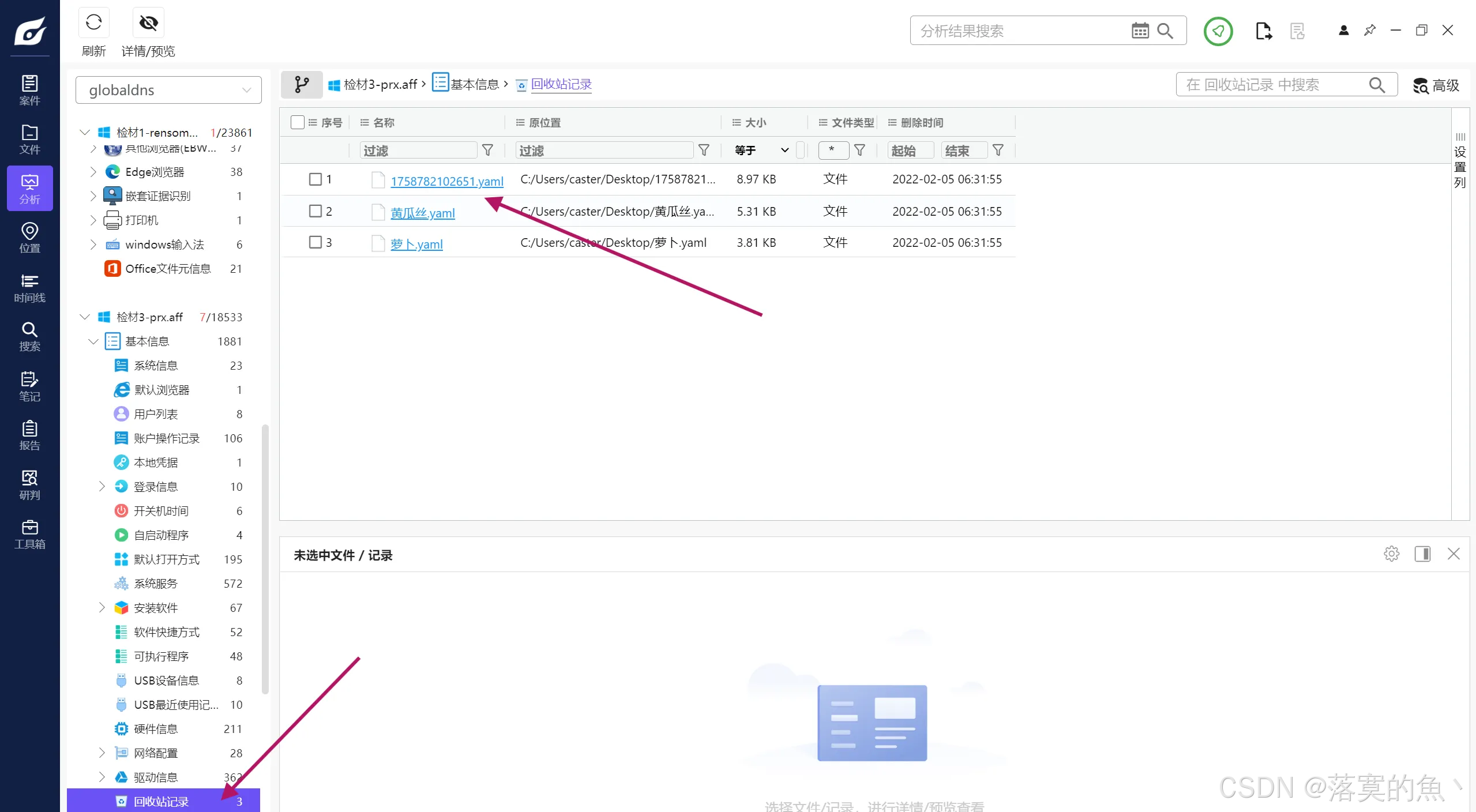
Task: Collapse the 检材3-prx.aff tree node
Action: click(85, 317)
